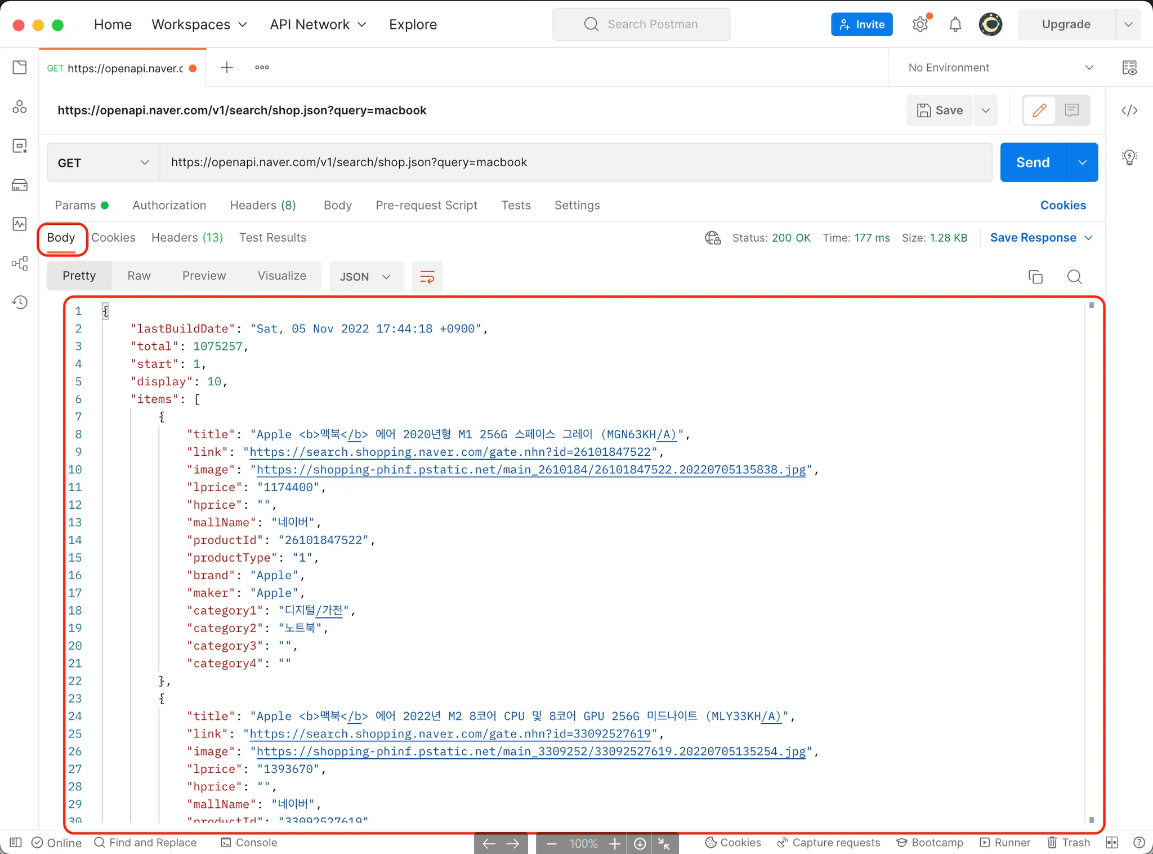Open the Environments sidebar panel

pos(20,146)
